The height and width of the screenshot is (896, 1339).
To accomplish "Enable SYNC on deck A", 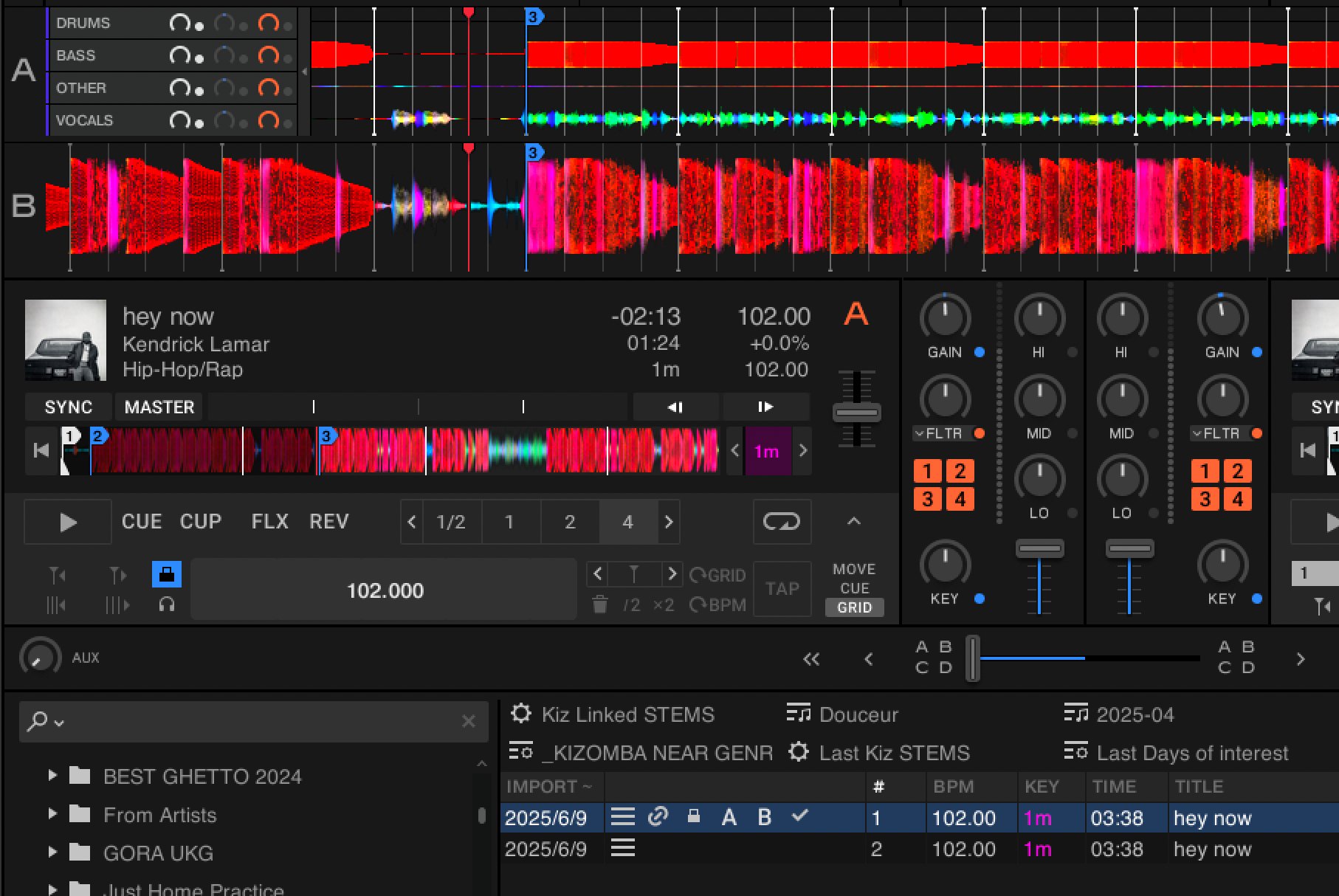I will pos(69,407).
